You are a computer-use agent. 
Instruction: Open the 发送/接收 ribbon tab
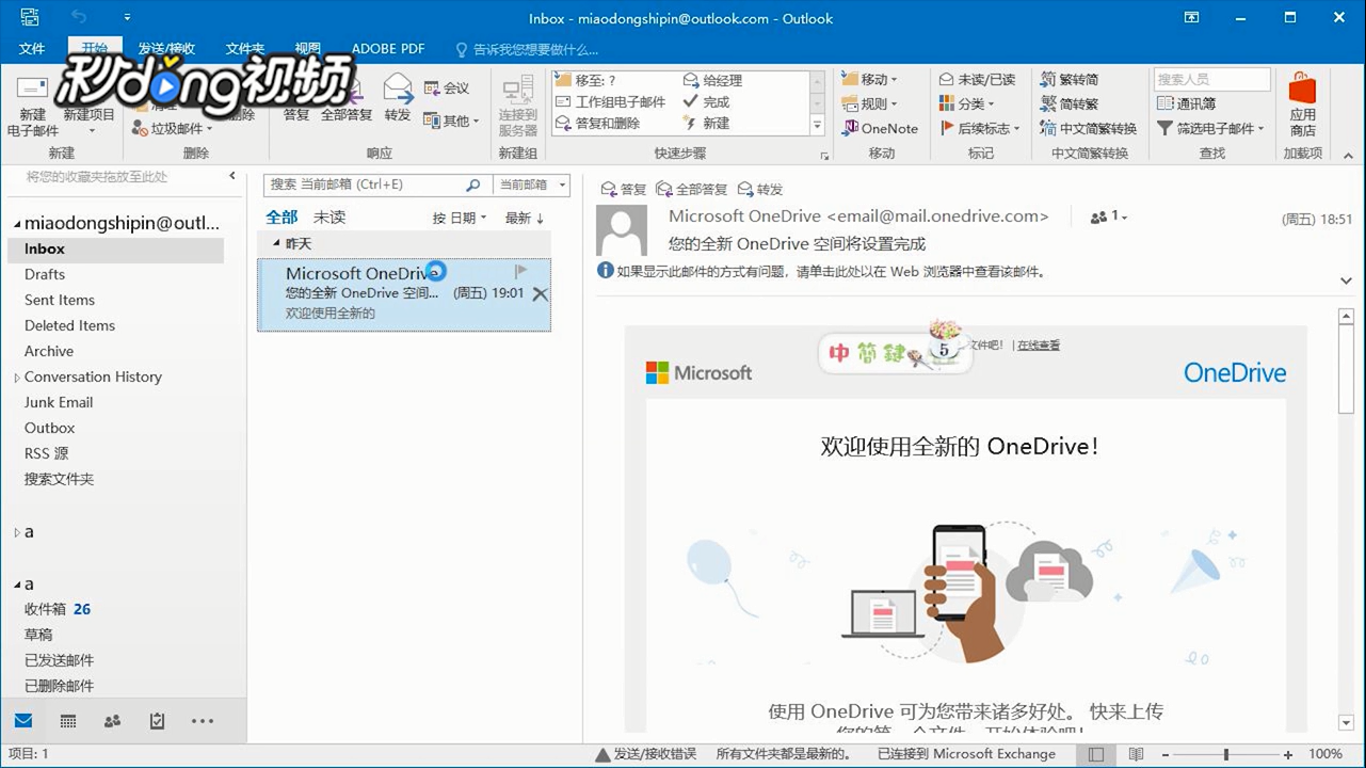click(167, 49)
